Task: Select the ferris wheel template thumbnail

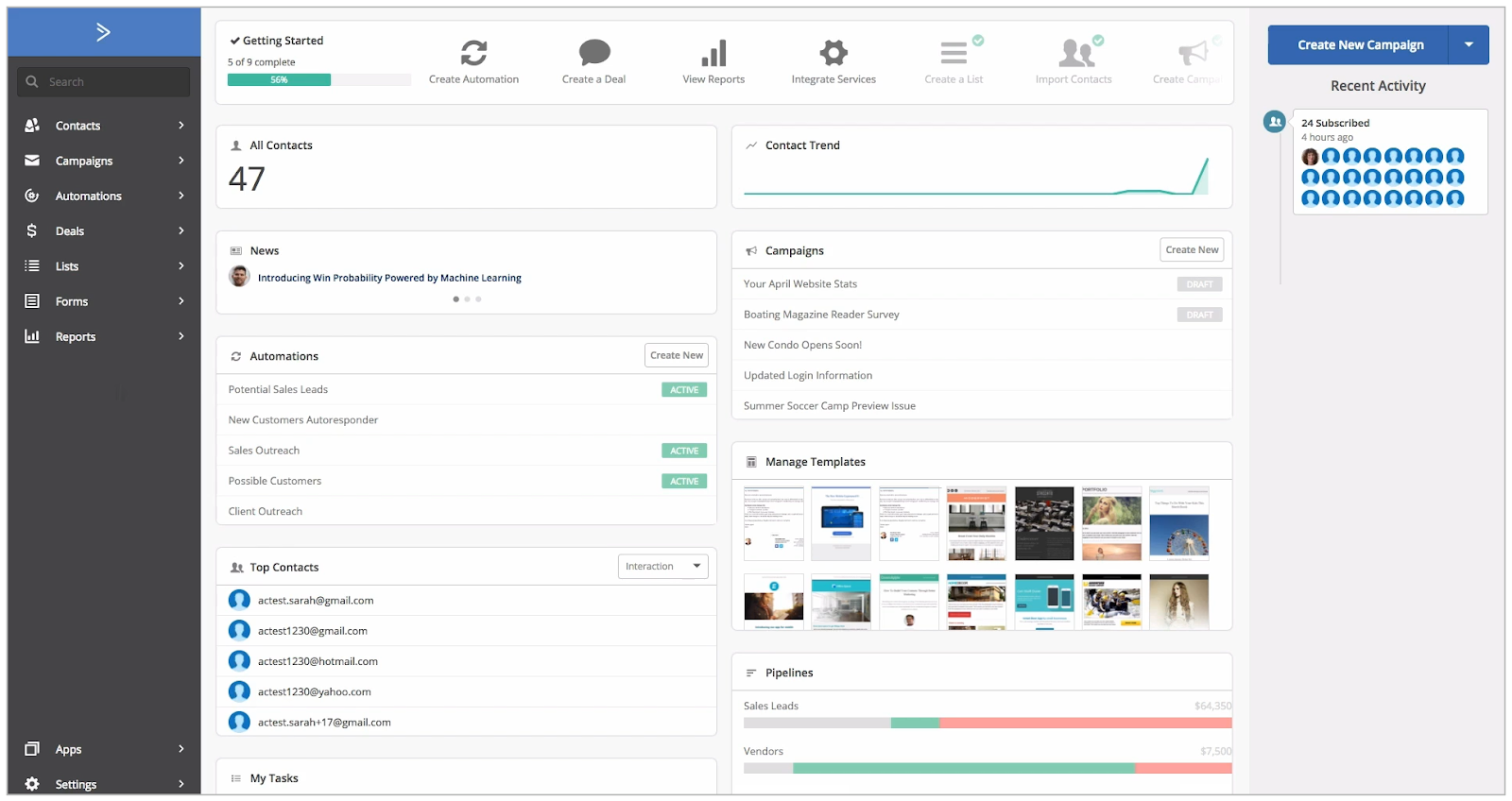Action: [x=1179, y=523]
